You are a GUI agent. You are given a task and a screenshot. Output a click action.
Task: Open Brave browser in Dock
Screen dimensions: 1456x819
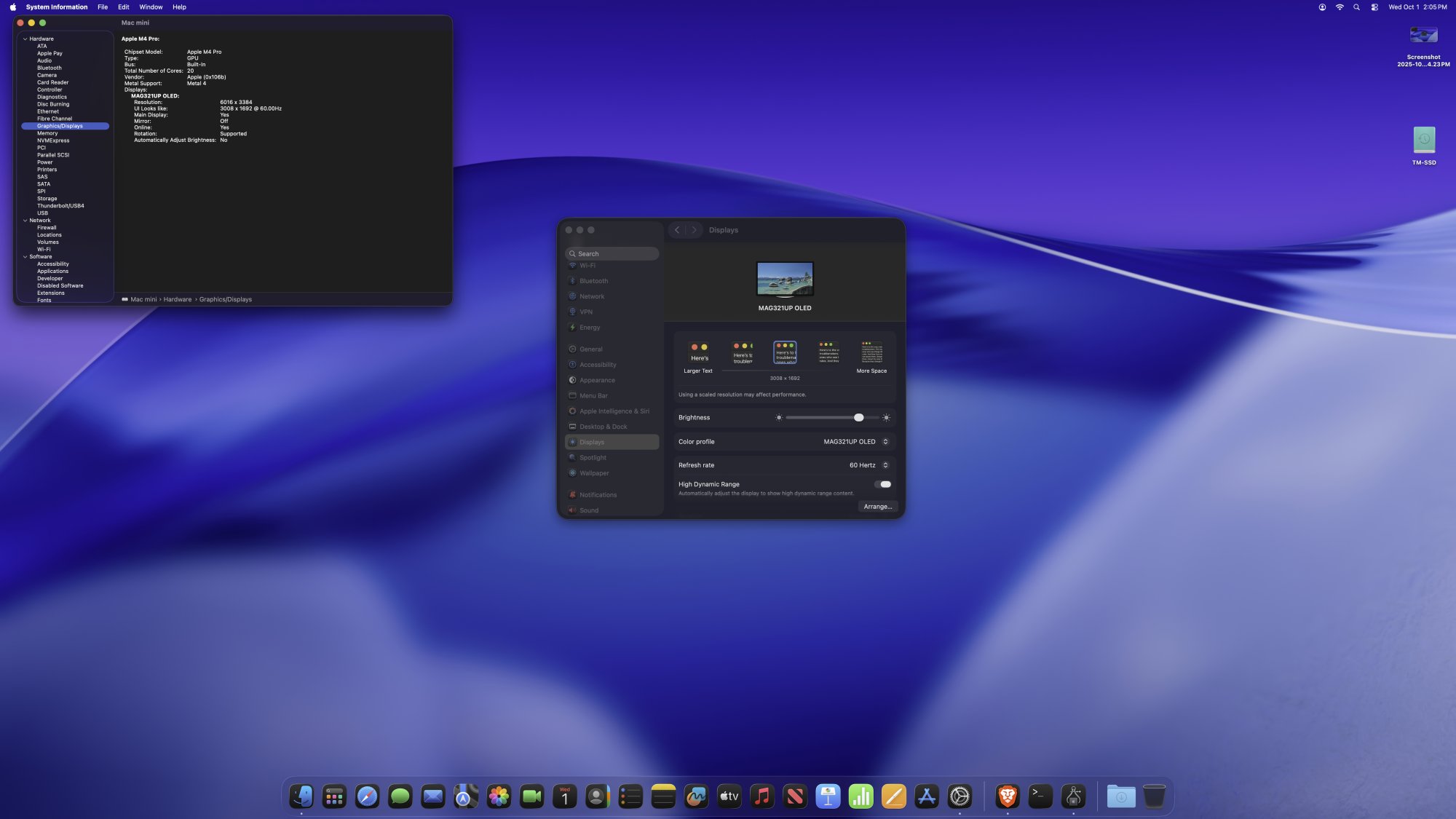pyautogui.click(x=1008, y=796)
